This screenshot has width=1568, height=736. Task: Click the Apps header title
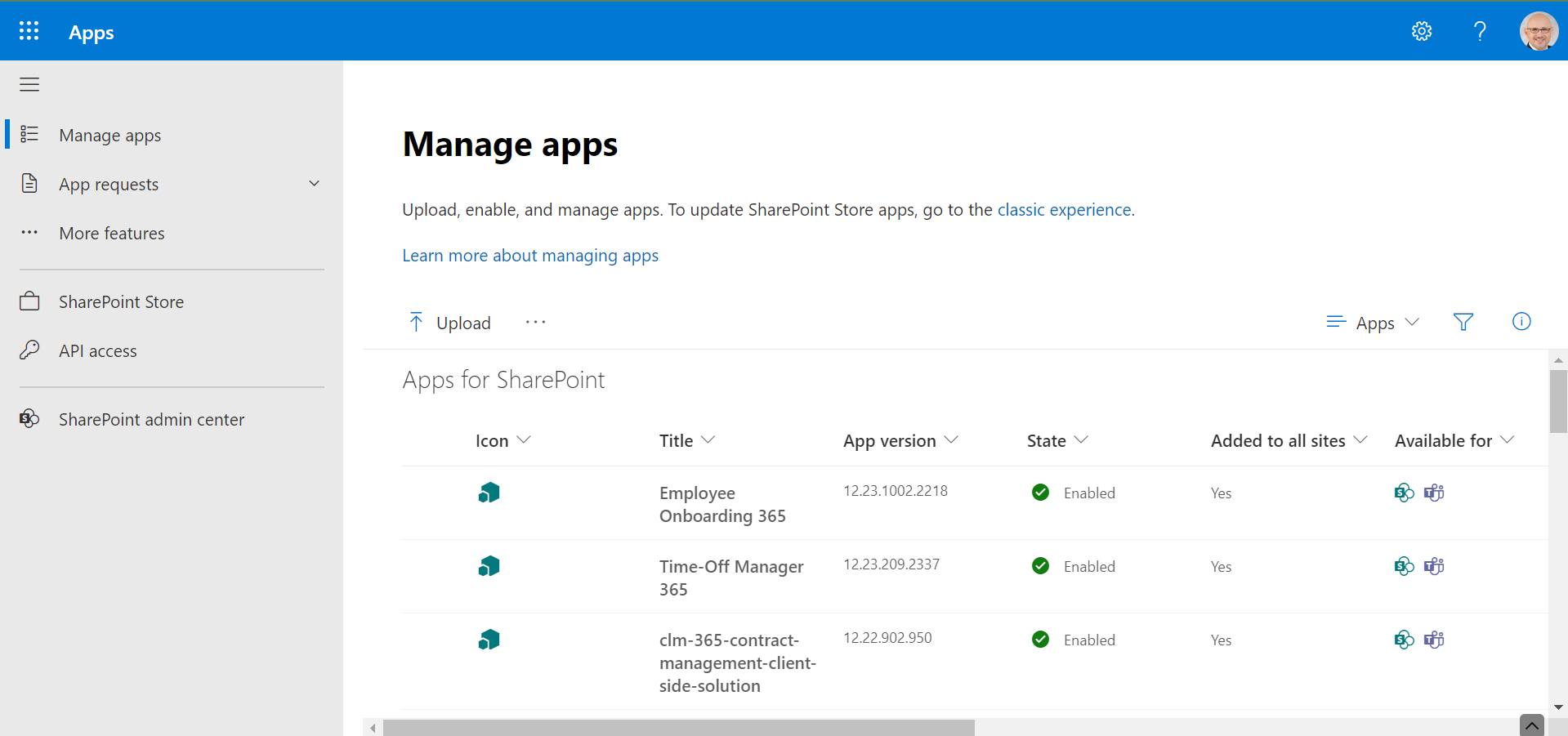pos(92,33)
